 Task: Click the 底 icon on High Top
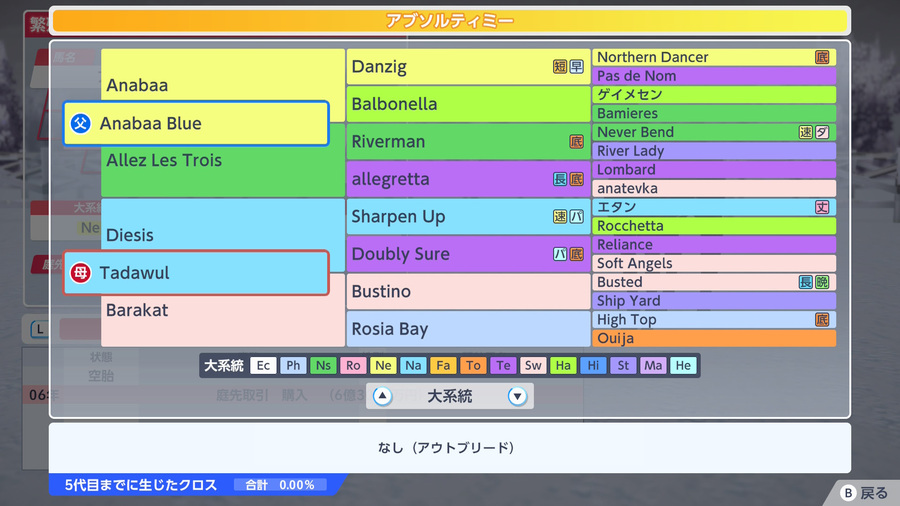pyautogui.click(x=822, y=320)
